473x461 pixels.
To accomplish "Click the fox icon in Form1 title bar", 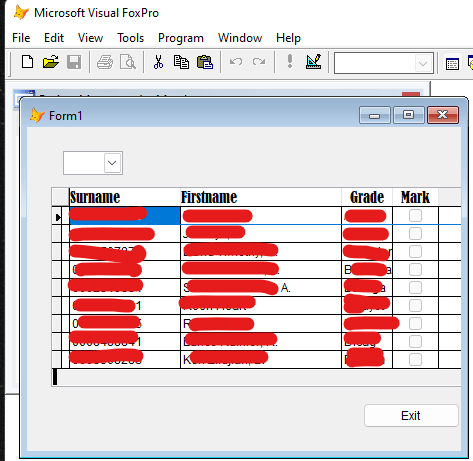I will pos(37,116).
